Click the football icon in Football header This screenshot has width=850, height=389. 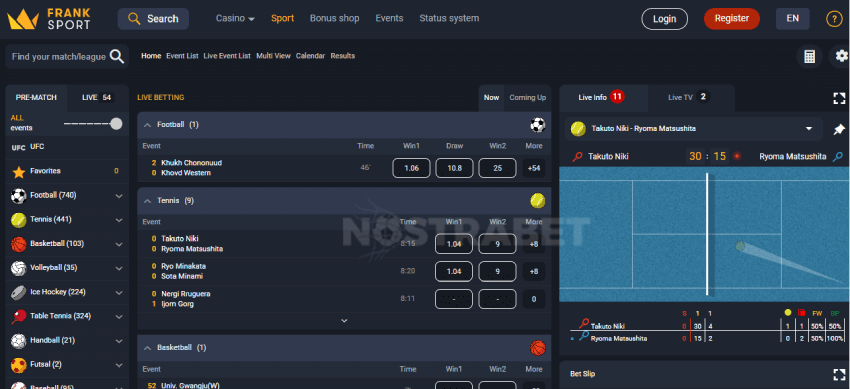538,125
